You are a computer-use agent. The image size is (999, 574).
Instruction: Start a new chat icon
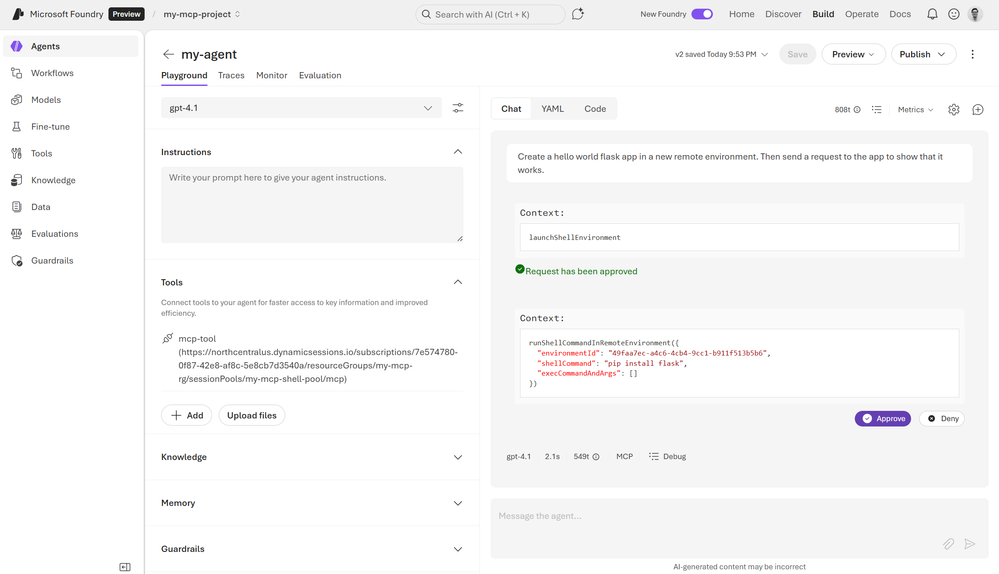coord(978,110)
